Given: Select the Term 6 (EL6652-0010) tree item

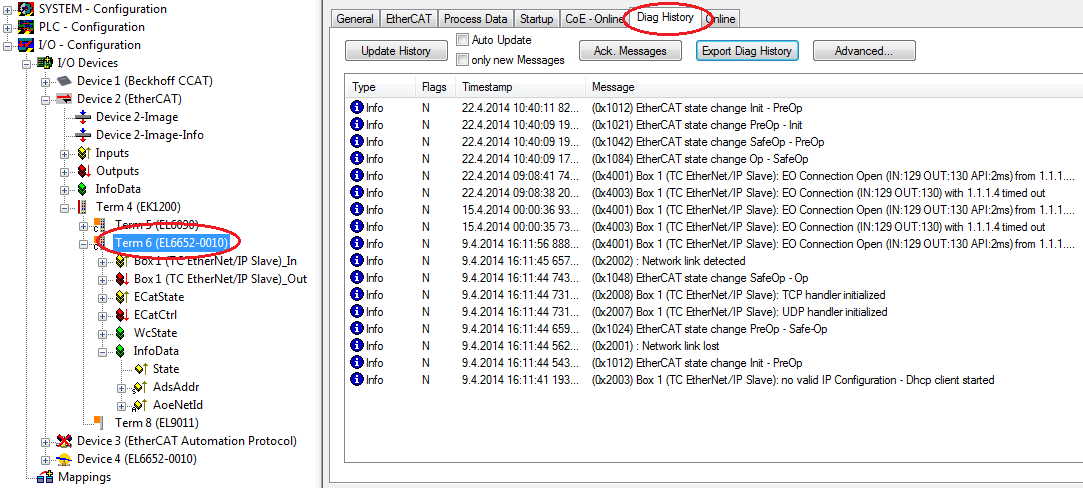Looking at the screenshot, I should [x=171, y=243].
